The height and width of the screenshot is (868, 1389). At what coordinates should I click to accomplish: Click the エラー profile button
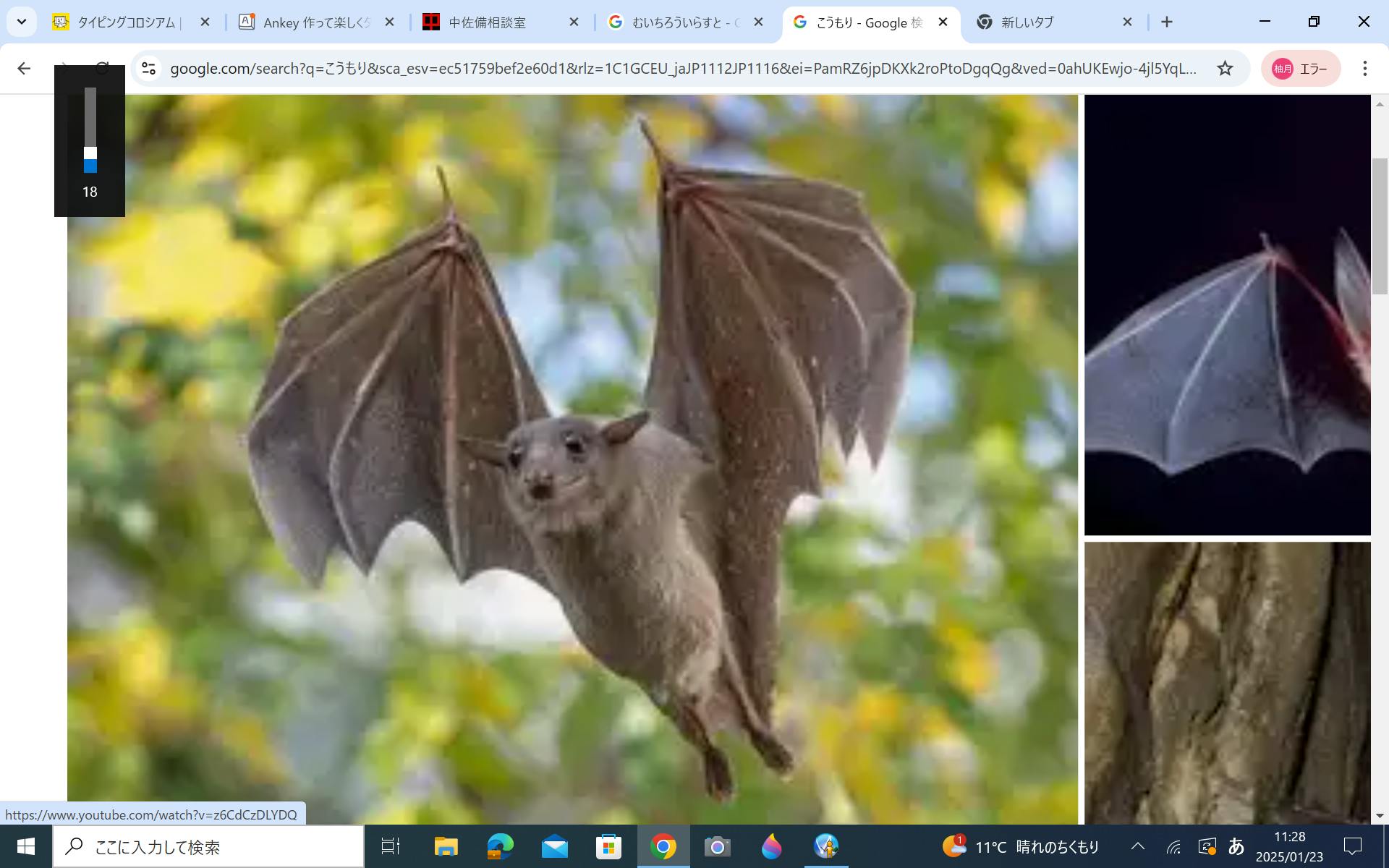[1301, 69]
